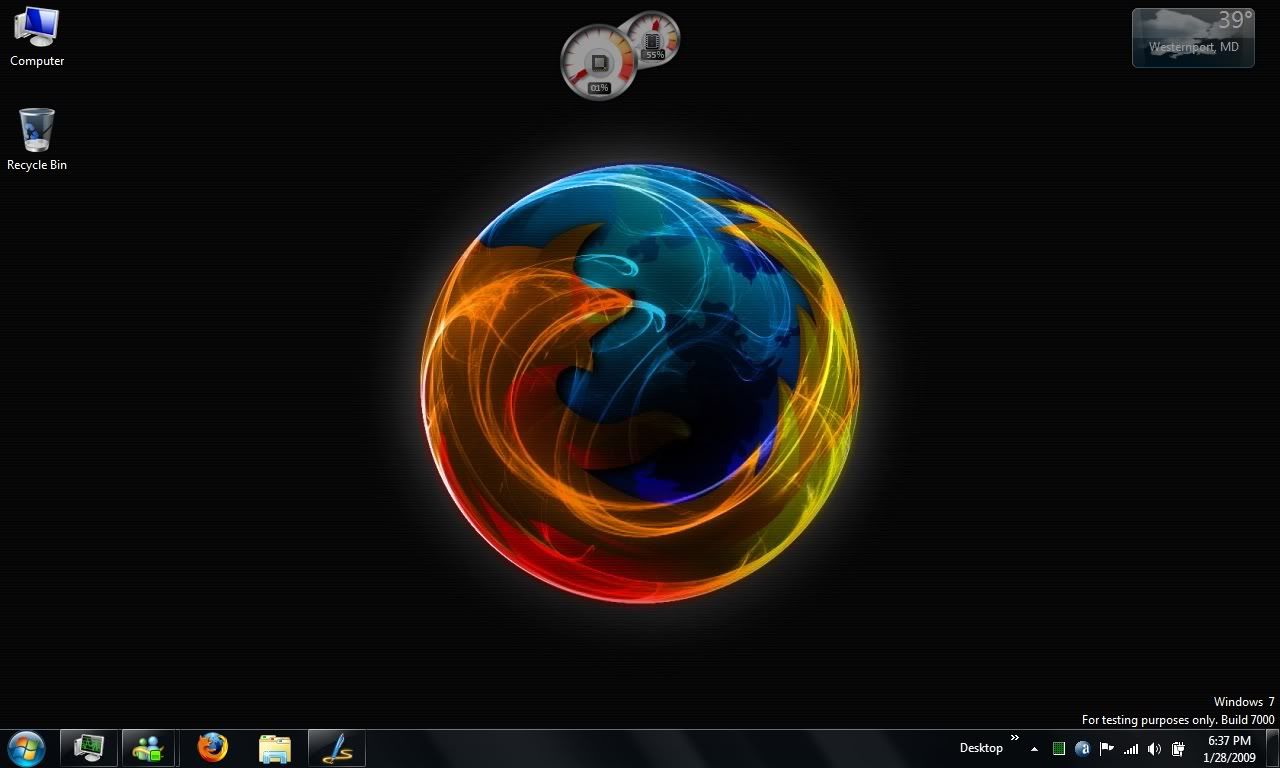Open Windows Live Messenger from taskbar
This screenshot has width=1280, height=768.
click(x=150, y=748)
